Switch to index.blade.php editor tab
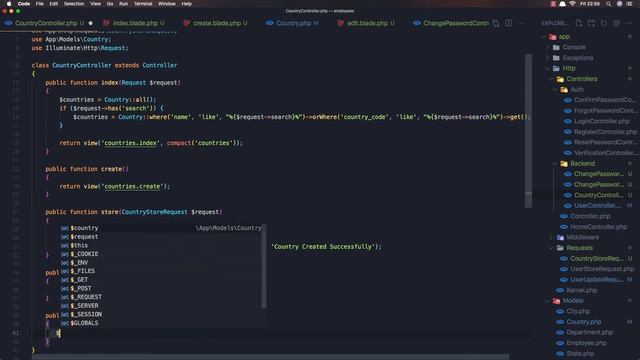This screenshot has height=360, width=640. coord(135,23)
